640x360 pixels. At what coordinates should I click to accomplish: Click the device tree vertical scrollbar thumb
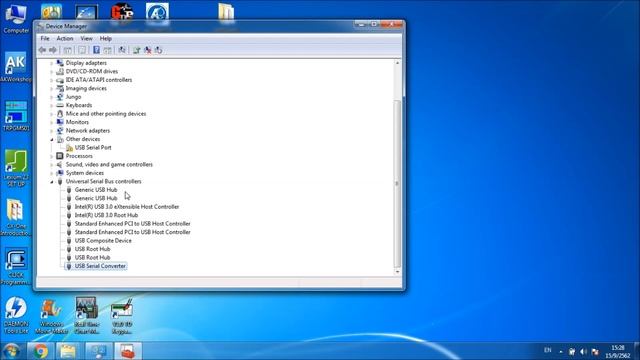397,183
